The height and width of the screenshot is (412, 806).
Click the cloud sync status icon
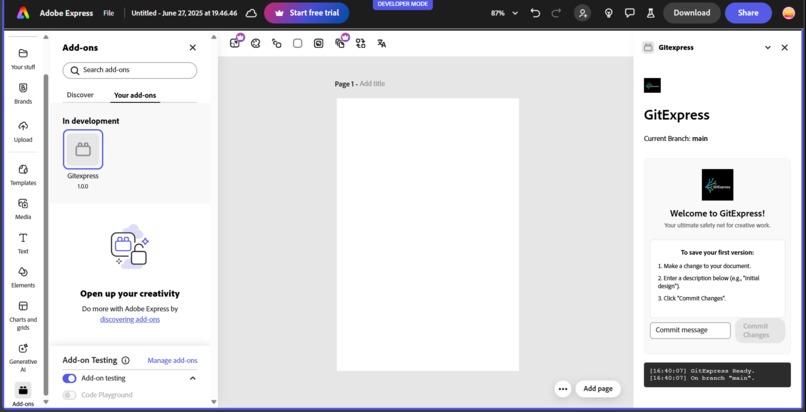[x=251, y=13]
